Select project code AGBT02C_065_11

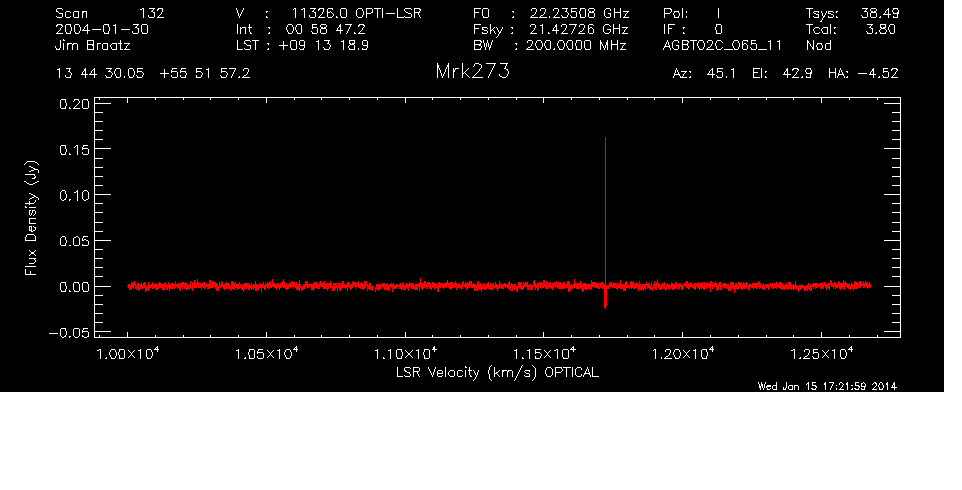pyautogui.click(x=723, y=45)
